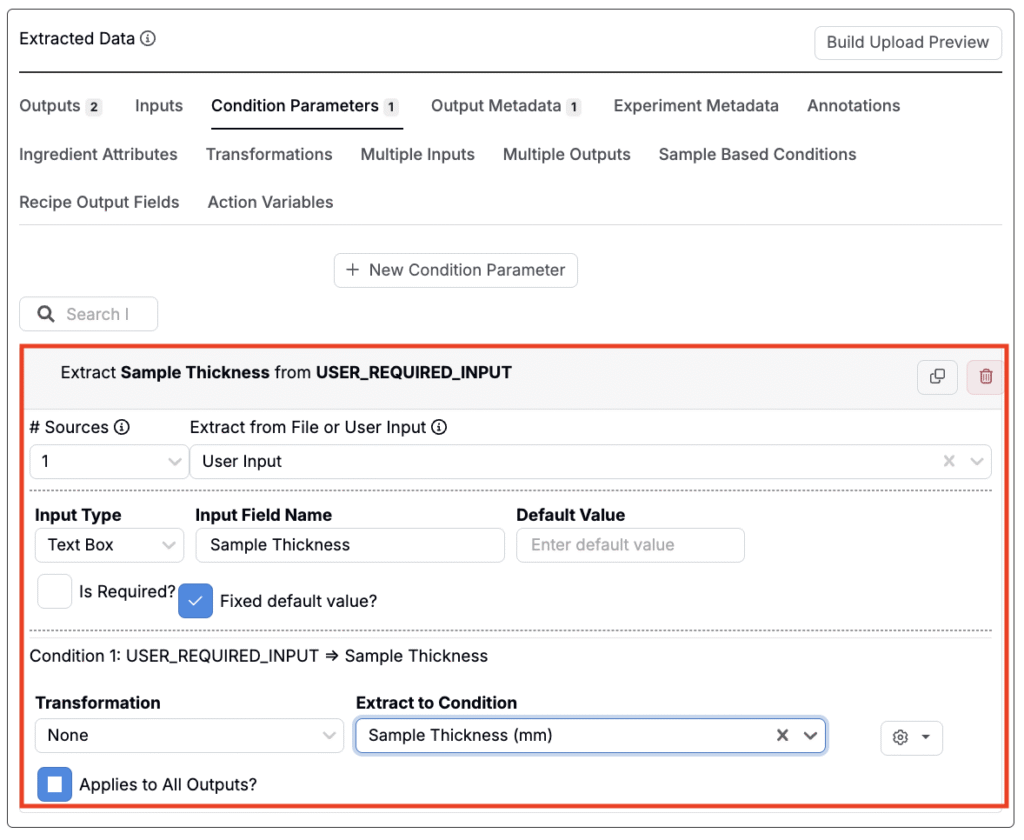The image size is (1024, 840).
Task: Click the info icon next to Extracted Data
Action: point(148,39)
